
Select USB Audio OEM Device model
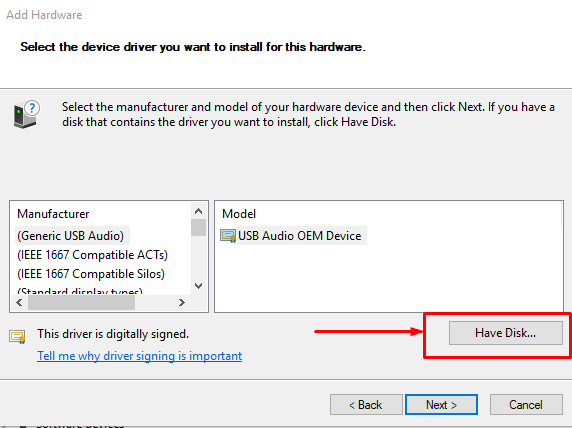point(299,236)
